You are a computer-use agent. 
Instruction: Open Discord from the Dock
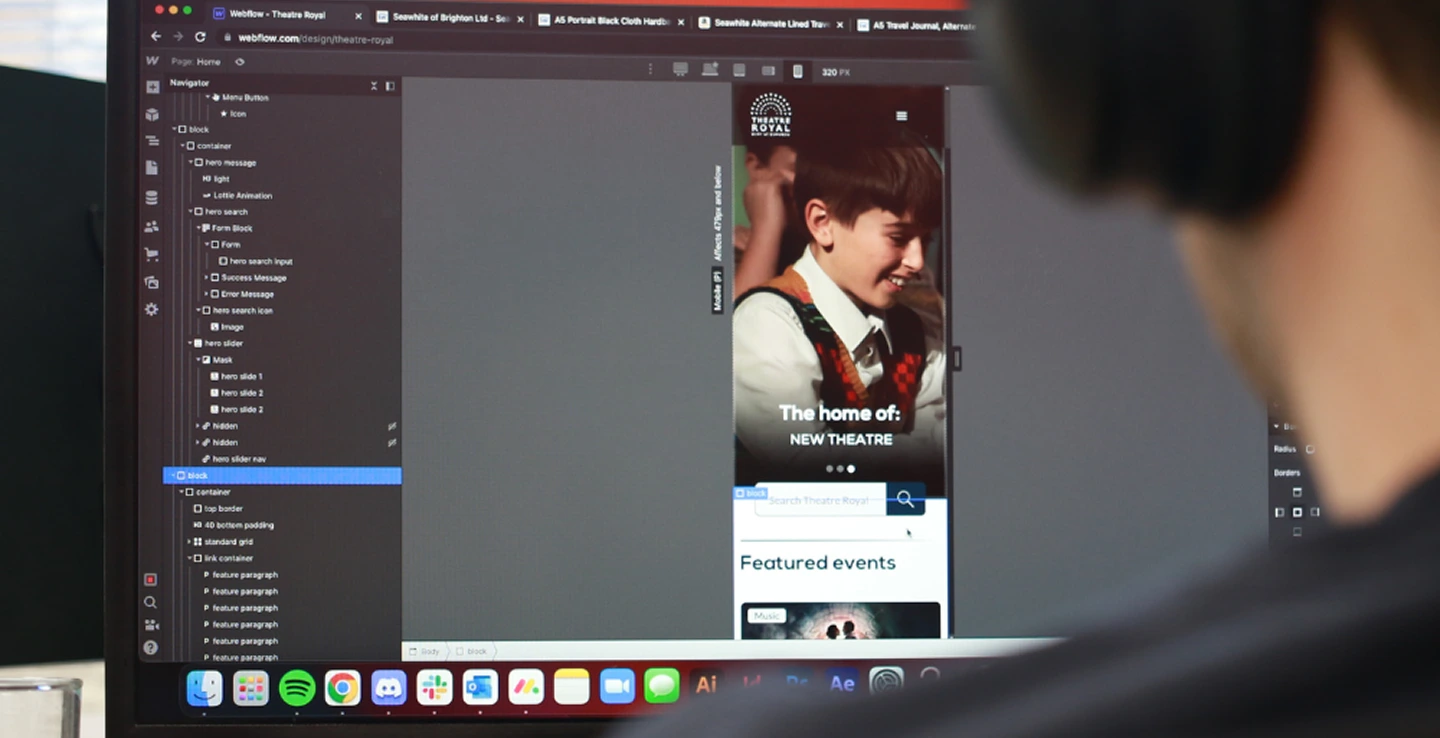[388, 687]
